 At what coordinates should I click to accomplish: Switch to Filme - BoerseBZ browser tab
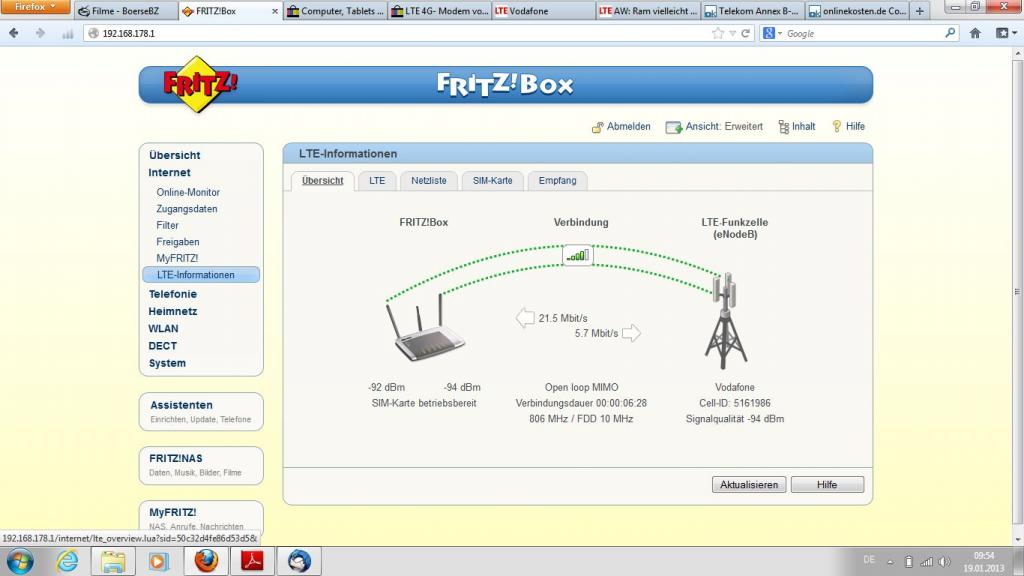(x=125, y=11)
